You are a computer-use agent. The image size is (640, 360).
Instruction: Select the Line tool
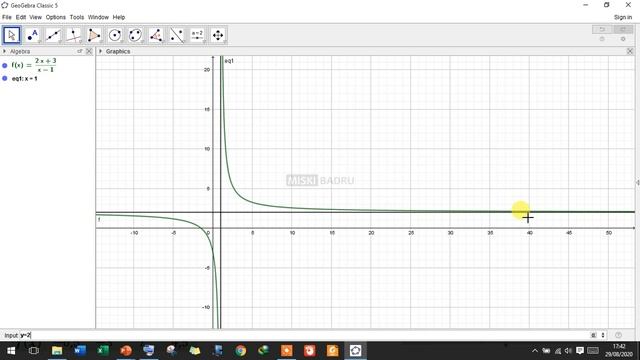[53, 35]
